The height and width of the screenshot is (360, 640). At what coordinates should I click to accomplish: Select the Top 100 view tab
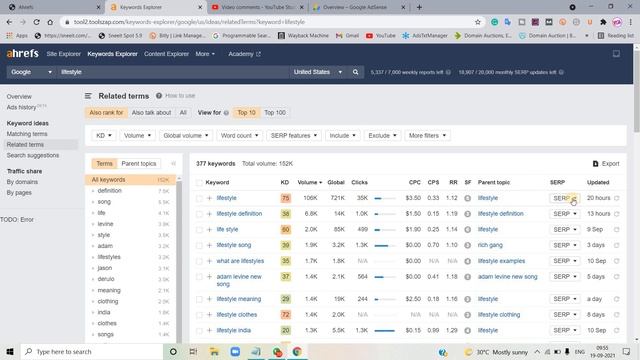(275, 113)
